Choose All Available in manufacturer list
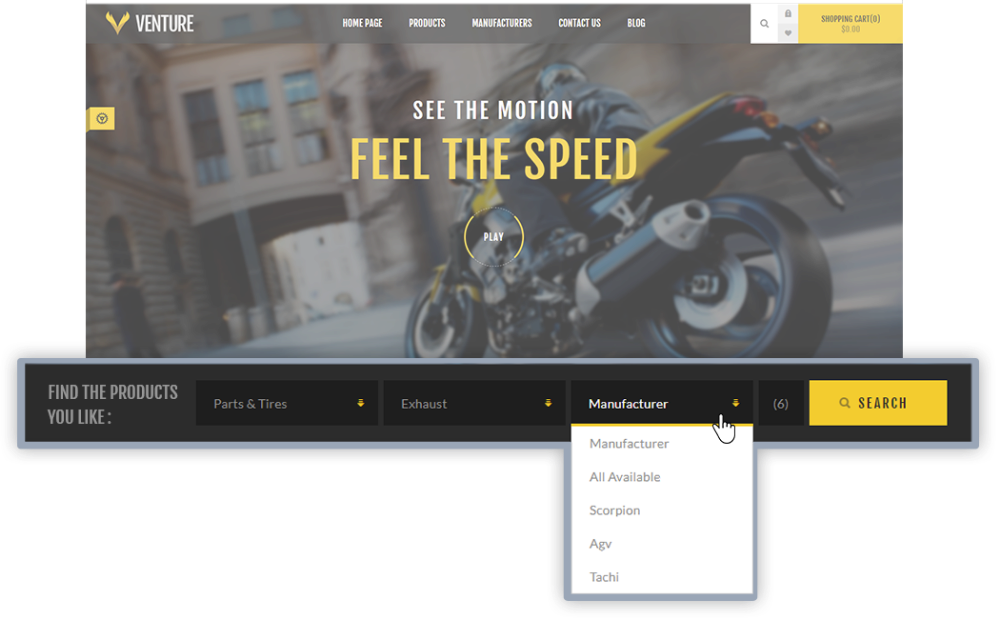The image size is (1000, 619). [x=625, y=477]
